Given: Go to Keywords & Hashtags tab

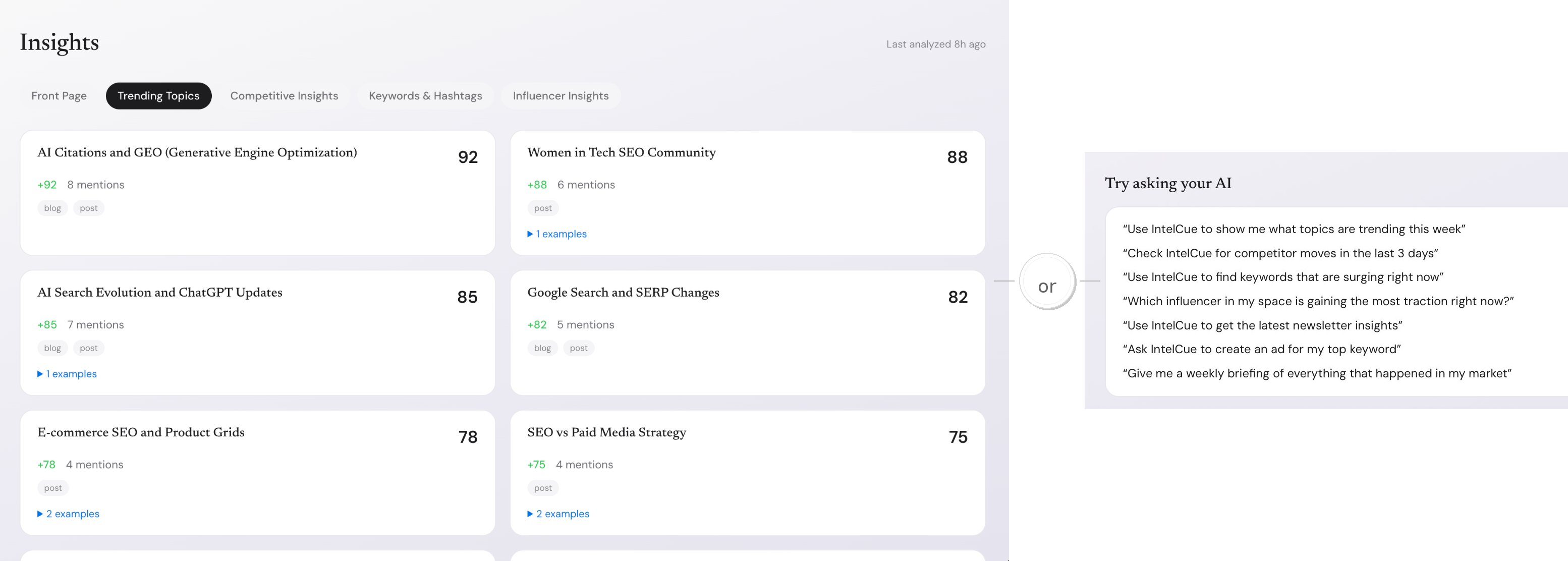Looking at the screenshot, I should (x=425, y=96).
